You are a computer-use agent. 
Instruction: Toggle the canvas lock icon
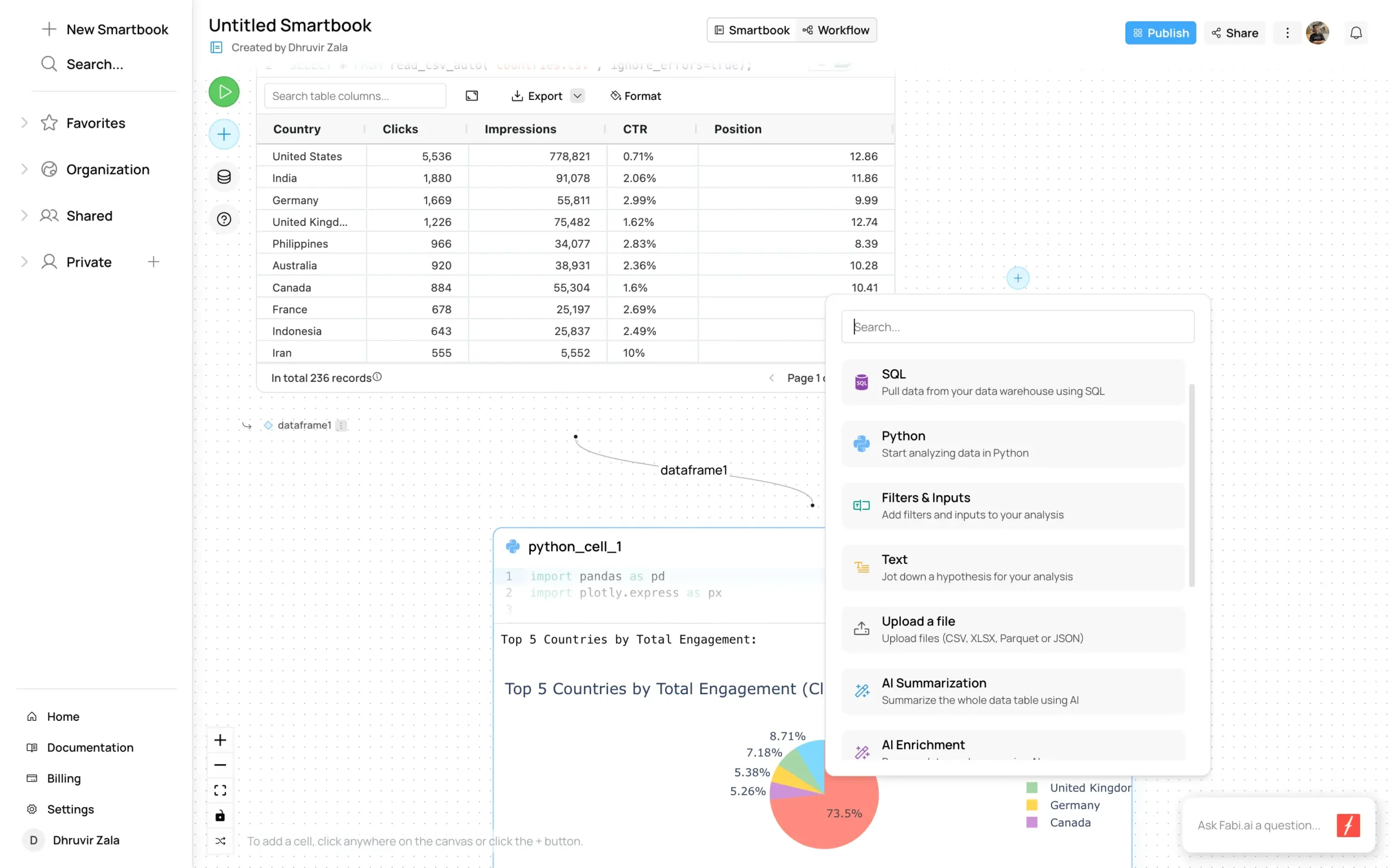pyautogui.click(x=220, y=816)
